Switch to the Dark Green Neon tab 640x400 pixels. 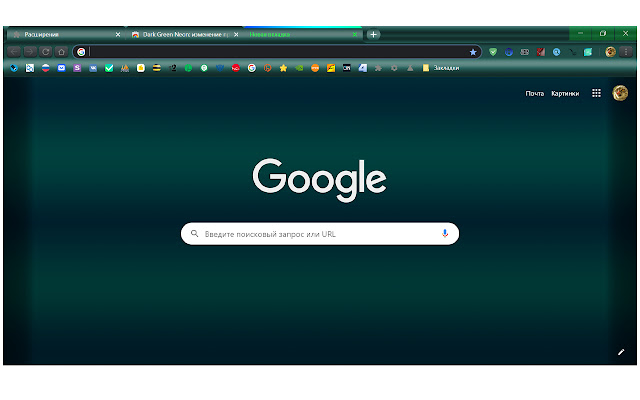click(184, 34)
